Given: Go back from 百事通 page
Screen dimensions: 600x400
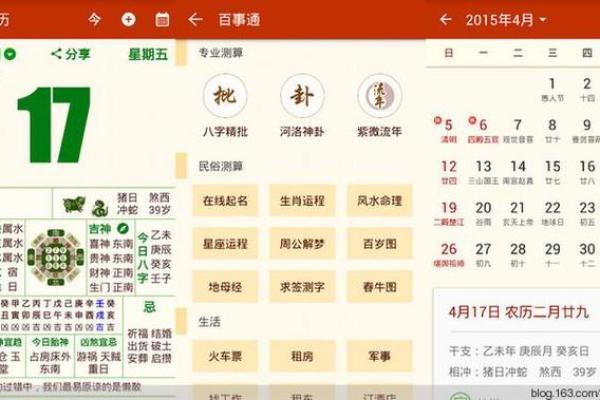Looking at the screenshot, I should click(x=196, y=19).
